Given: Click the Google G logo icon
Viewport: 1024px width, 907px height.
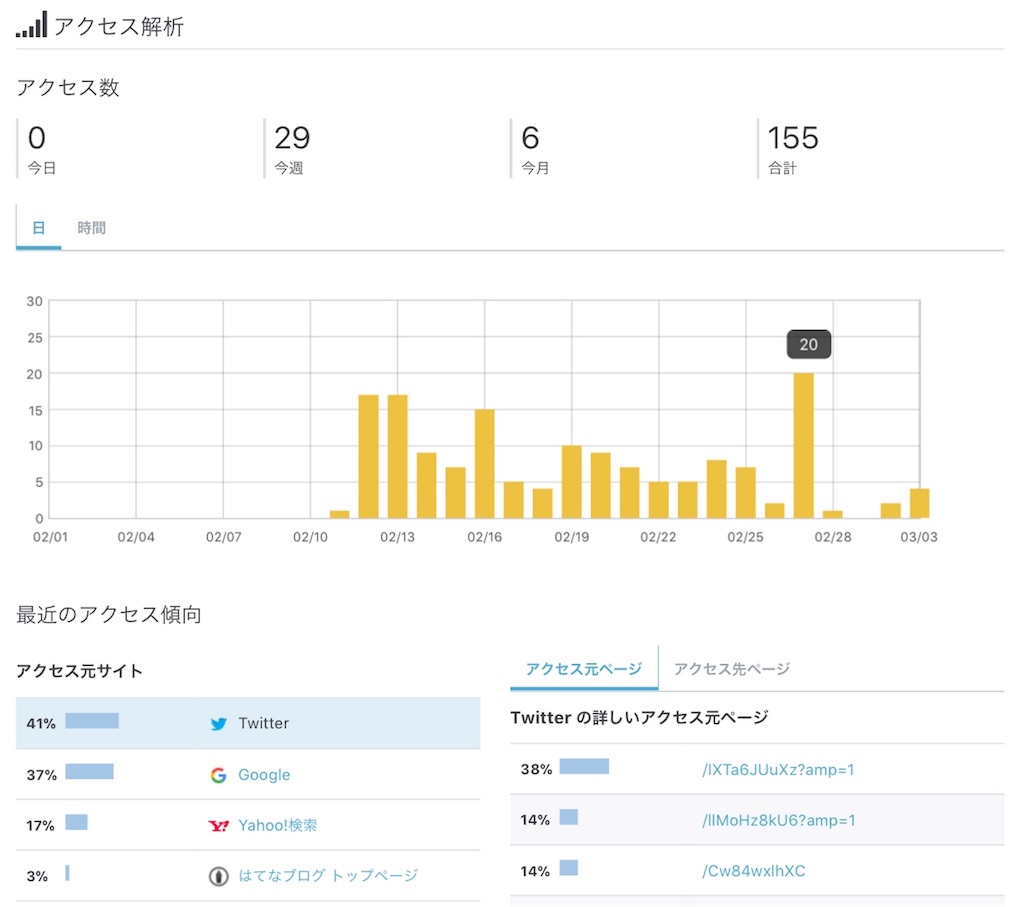Looking at the screenshot, I should tap(218, 775).
